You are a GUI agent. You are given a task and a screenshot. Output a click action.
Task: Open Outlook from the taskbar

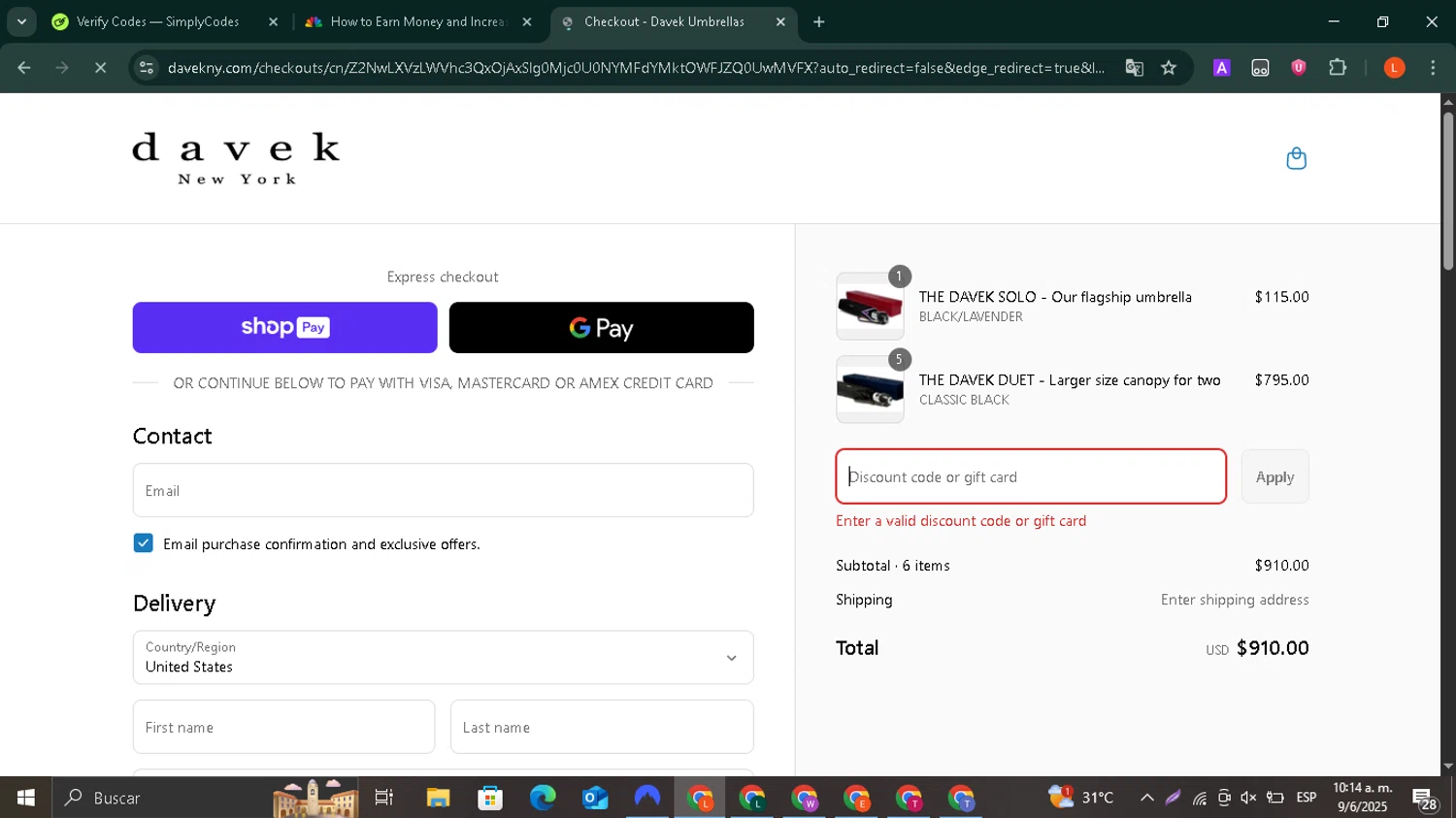[595, 798]
